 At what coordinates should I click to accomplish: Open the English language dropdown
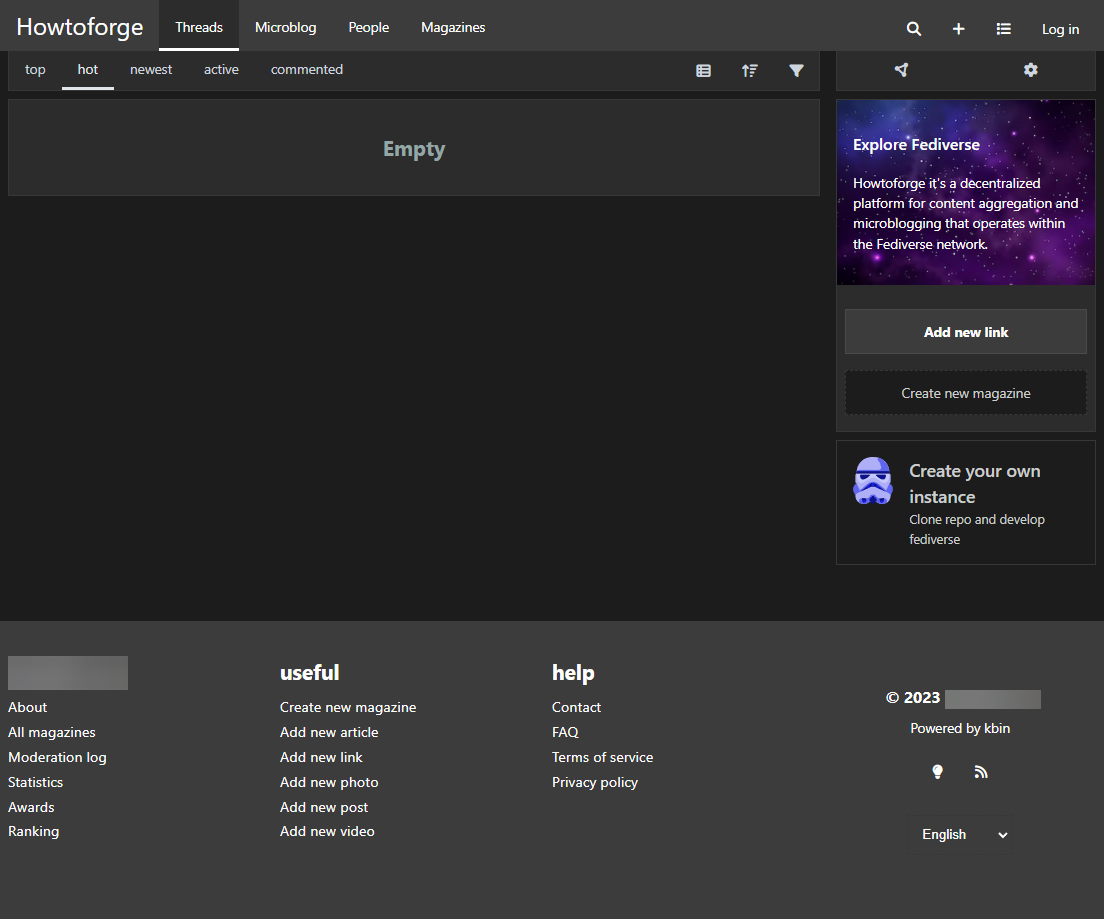tap(960, 834)
